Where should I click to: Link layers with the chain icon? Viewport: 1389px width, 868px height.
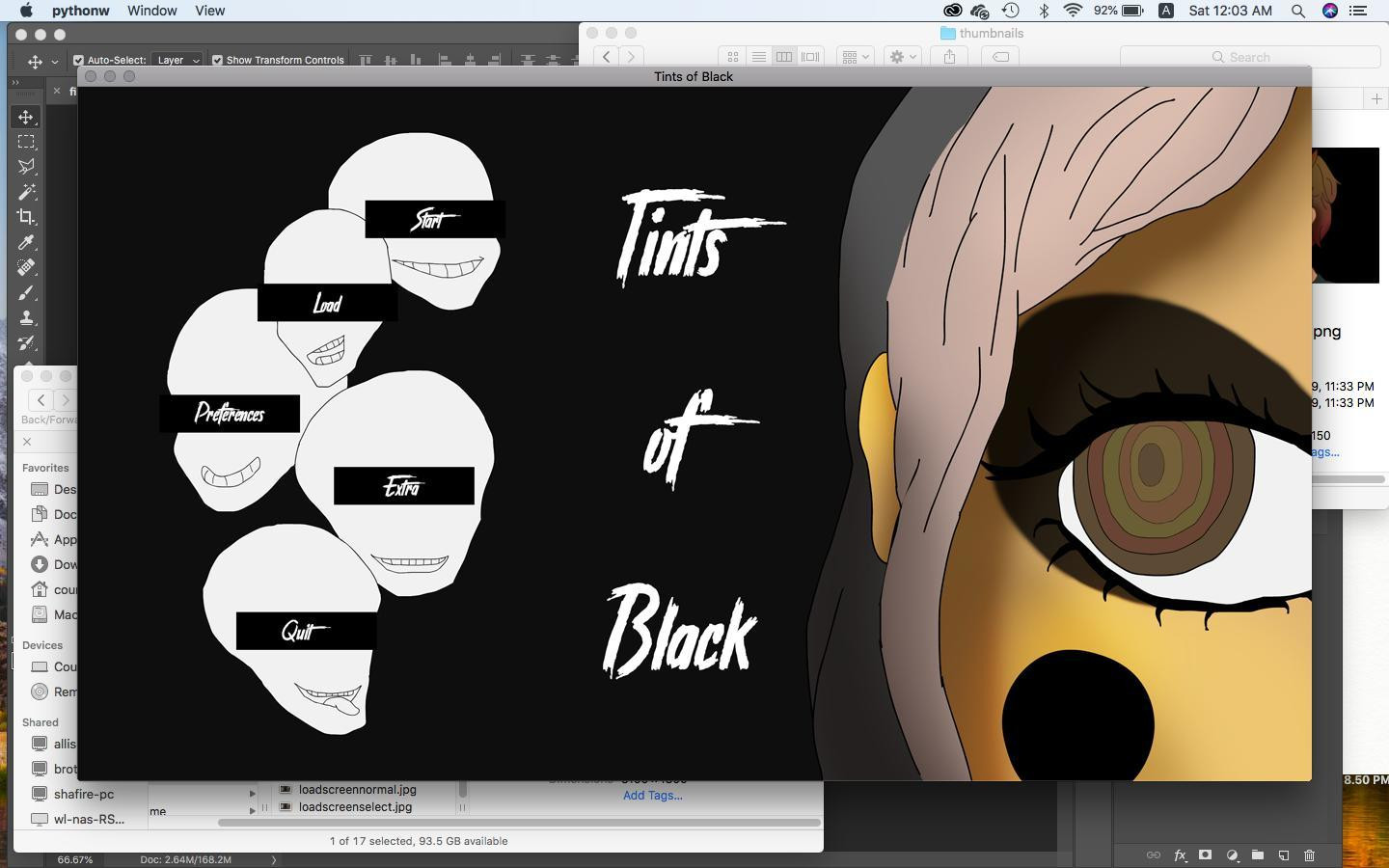click(1153, 855)
